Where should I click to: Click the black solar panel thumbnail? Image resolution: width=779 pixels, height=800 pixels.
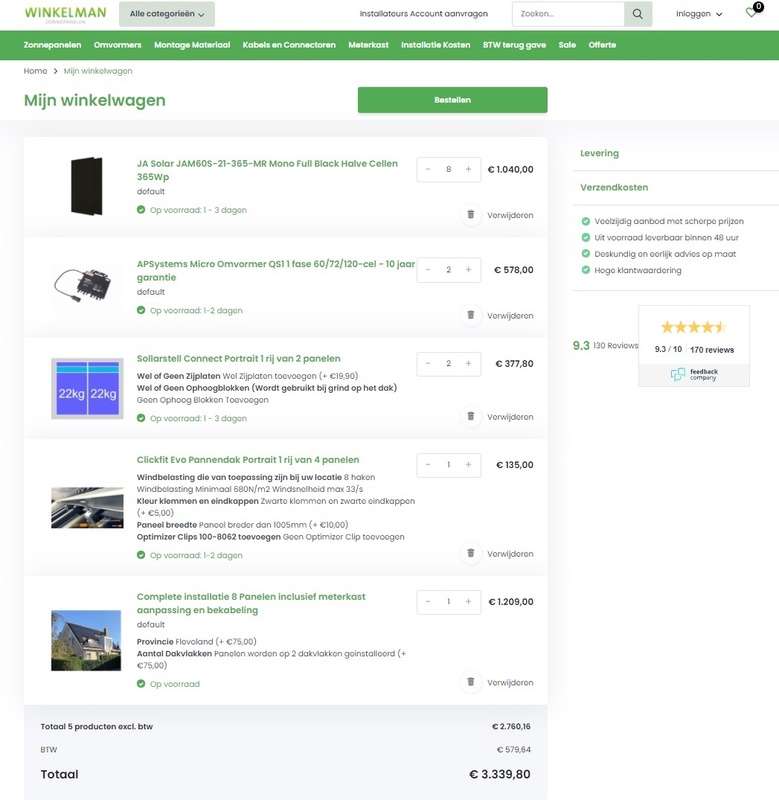pos(87,186)
